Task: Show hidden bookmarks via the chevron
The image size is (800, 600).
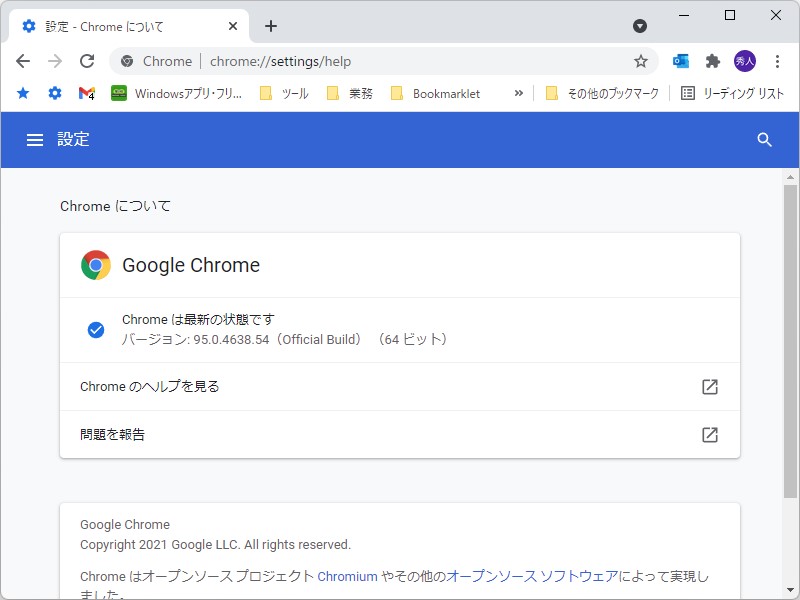Action: 518,93
